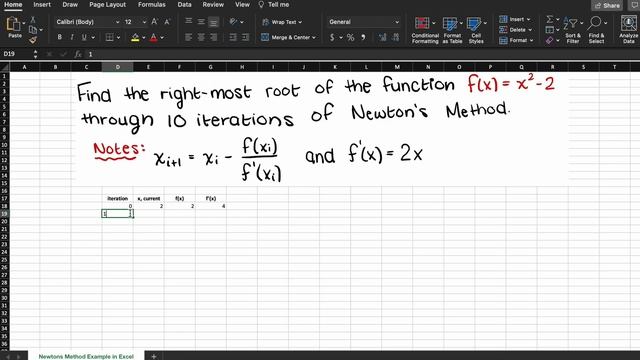
Task: Click Insert cells button
Action: point(515,19)
